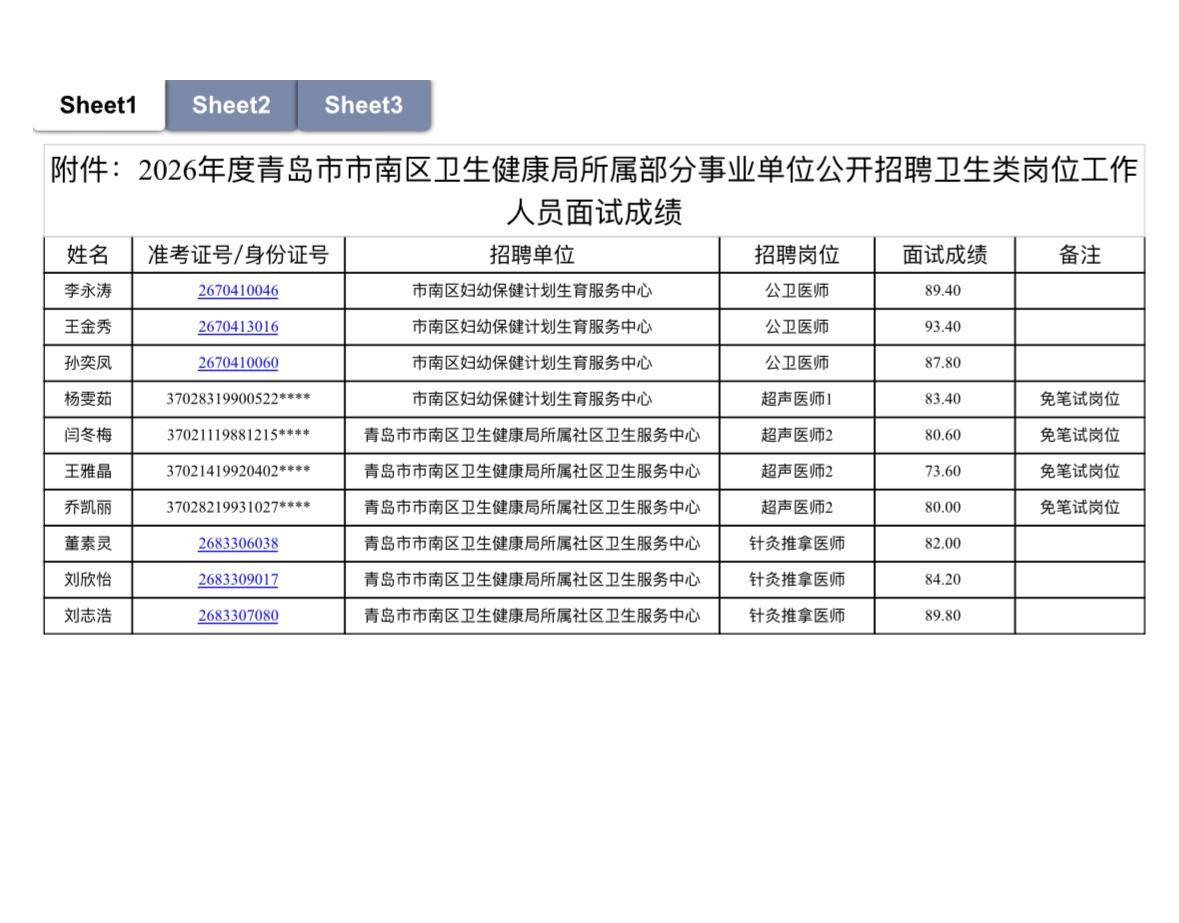Screen dimensions: 1179x923
Task: Switch to the Sheet2 tab
Action: [x=231, y=105]
